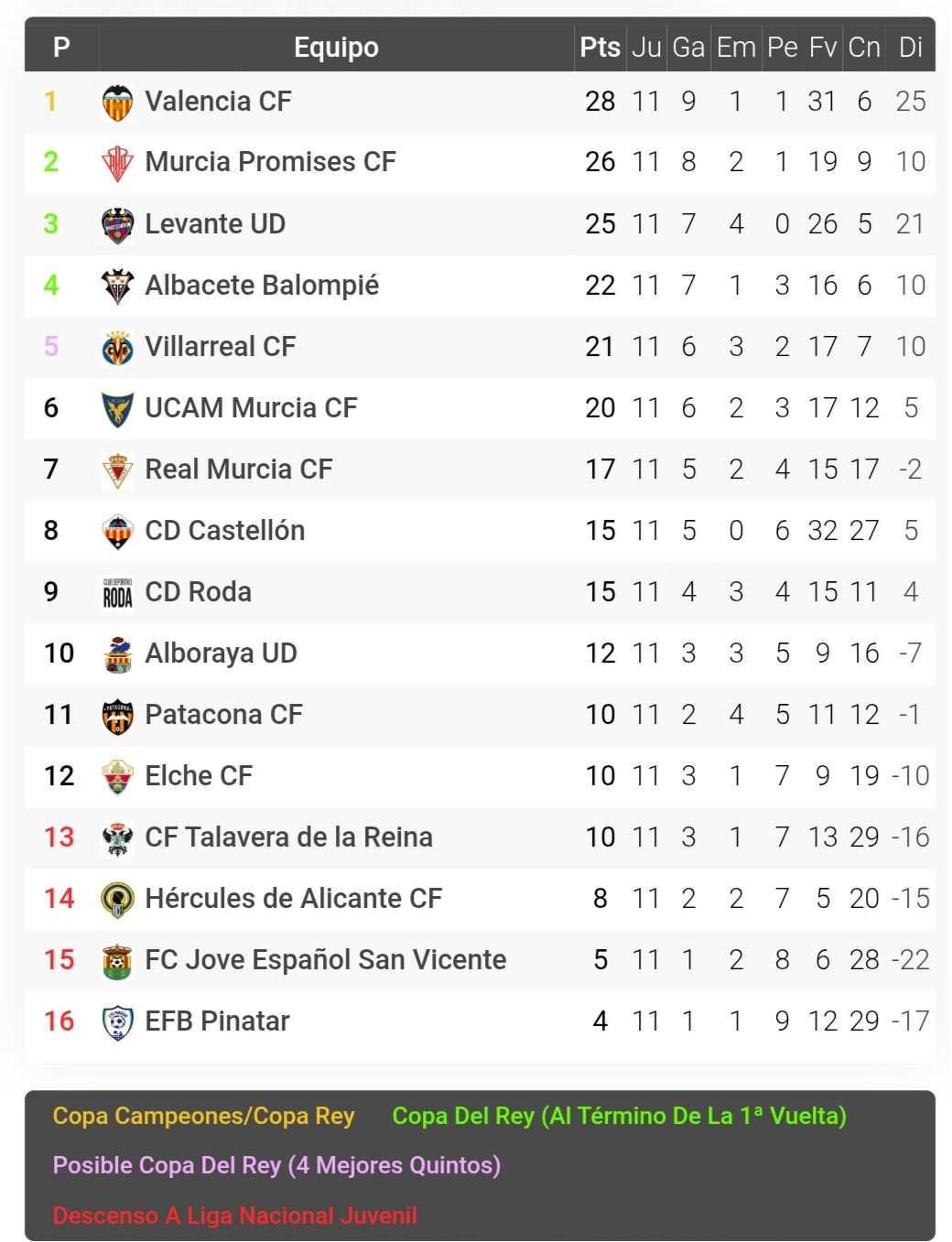Click the Murcia Promises CF crest icon
This screenshot has width=952, height=1242.
click(x=117, y=164)
